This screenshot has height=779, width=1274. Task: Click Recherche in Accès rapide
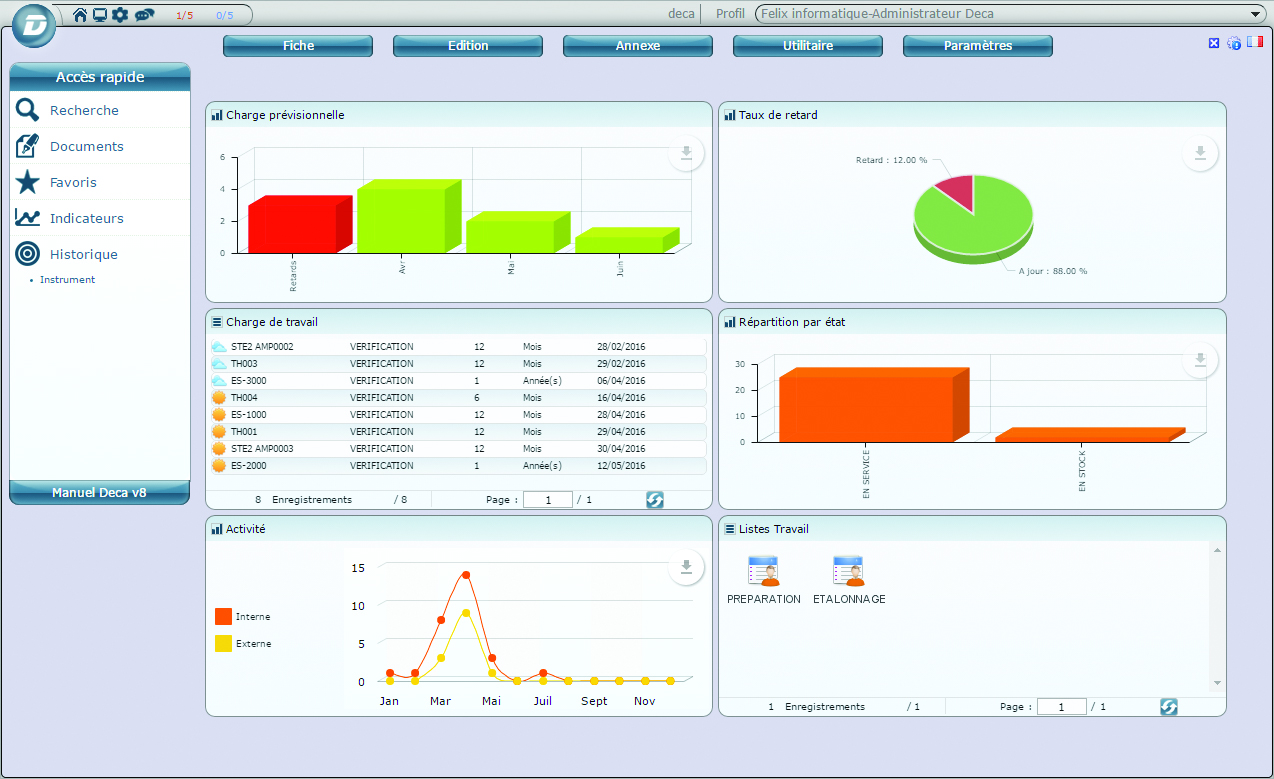click(x=84, y=111)
